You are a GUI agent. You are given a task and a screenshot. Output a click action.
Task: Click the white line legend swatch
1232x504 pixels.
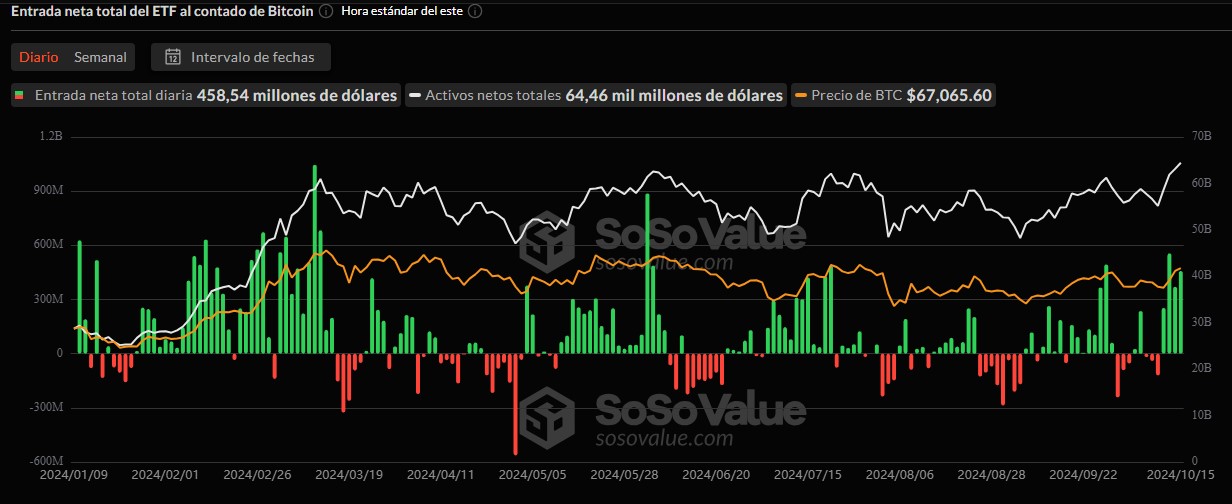coord(414,96)
